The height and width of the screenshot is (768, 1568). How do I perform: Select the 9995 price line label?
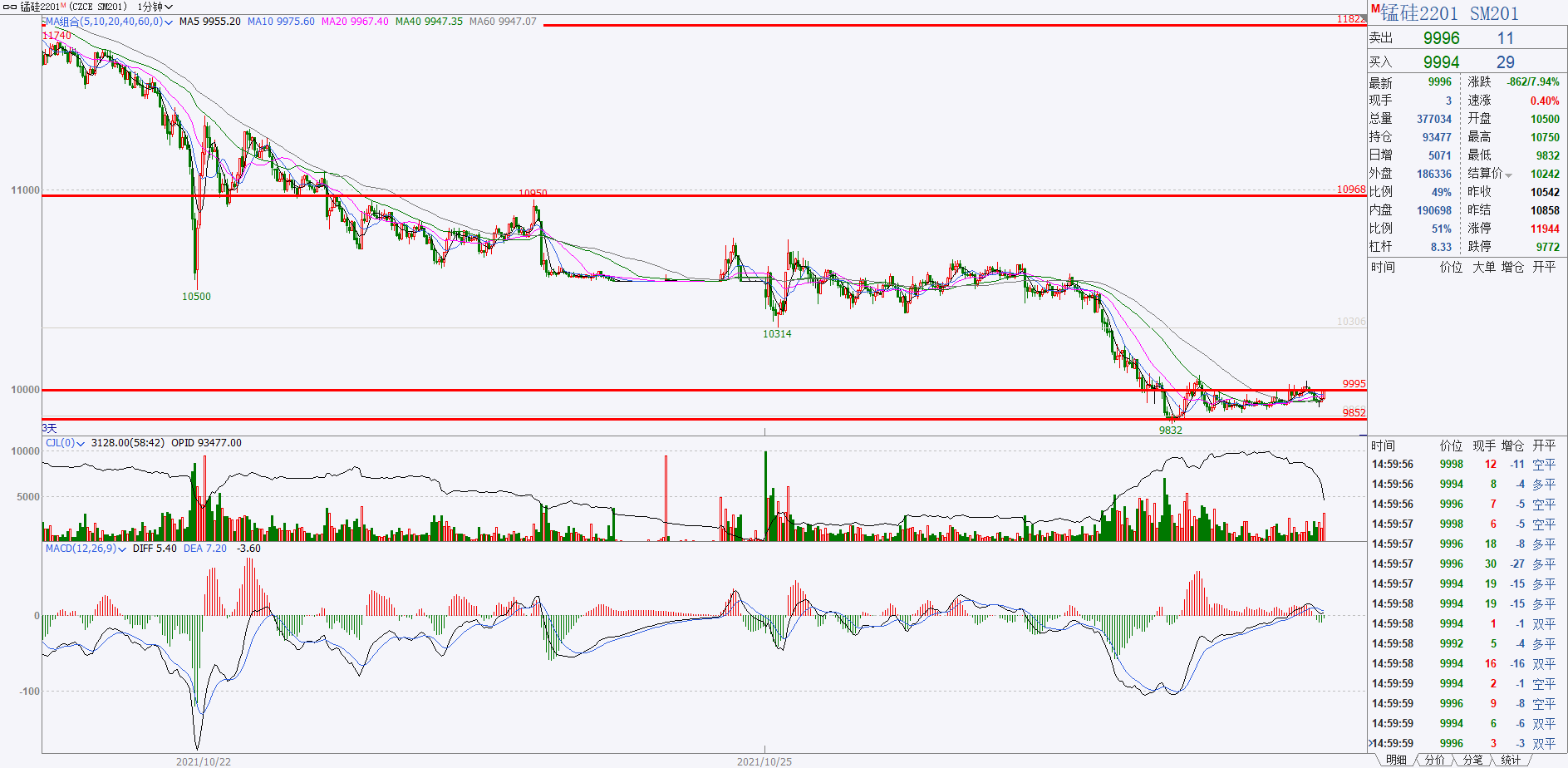tap(1354, 383)
